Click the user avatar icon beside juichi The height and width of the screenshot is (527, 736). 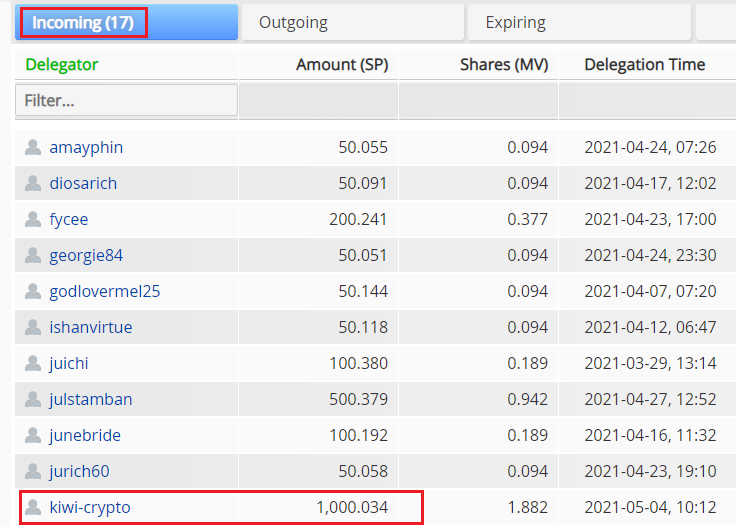[x=33, y=363]
